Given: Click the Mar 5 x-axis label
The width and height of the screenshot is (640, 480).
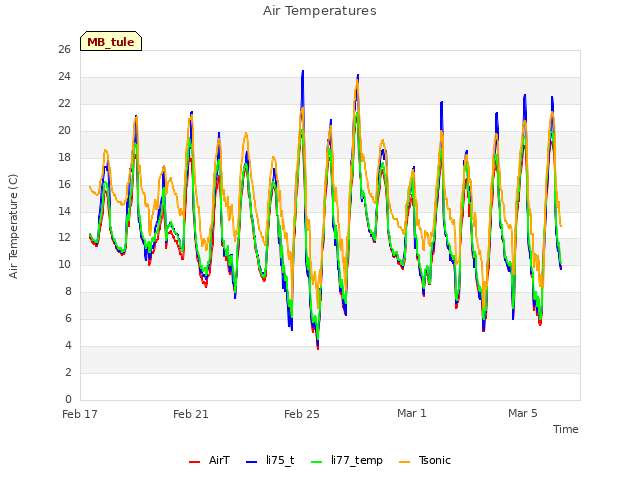Looking at the screenshot, I should click(523, 413).
